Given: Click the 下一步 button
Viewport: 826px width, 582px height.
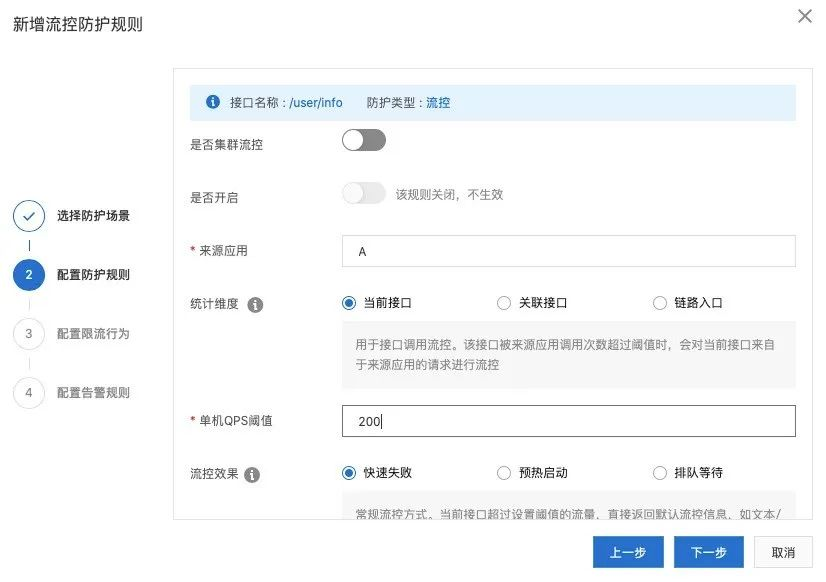Looking at the screenshot, I should click(708, 552).
